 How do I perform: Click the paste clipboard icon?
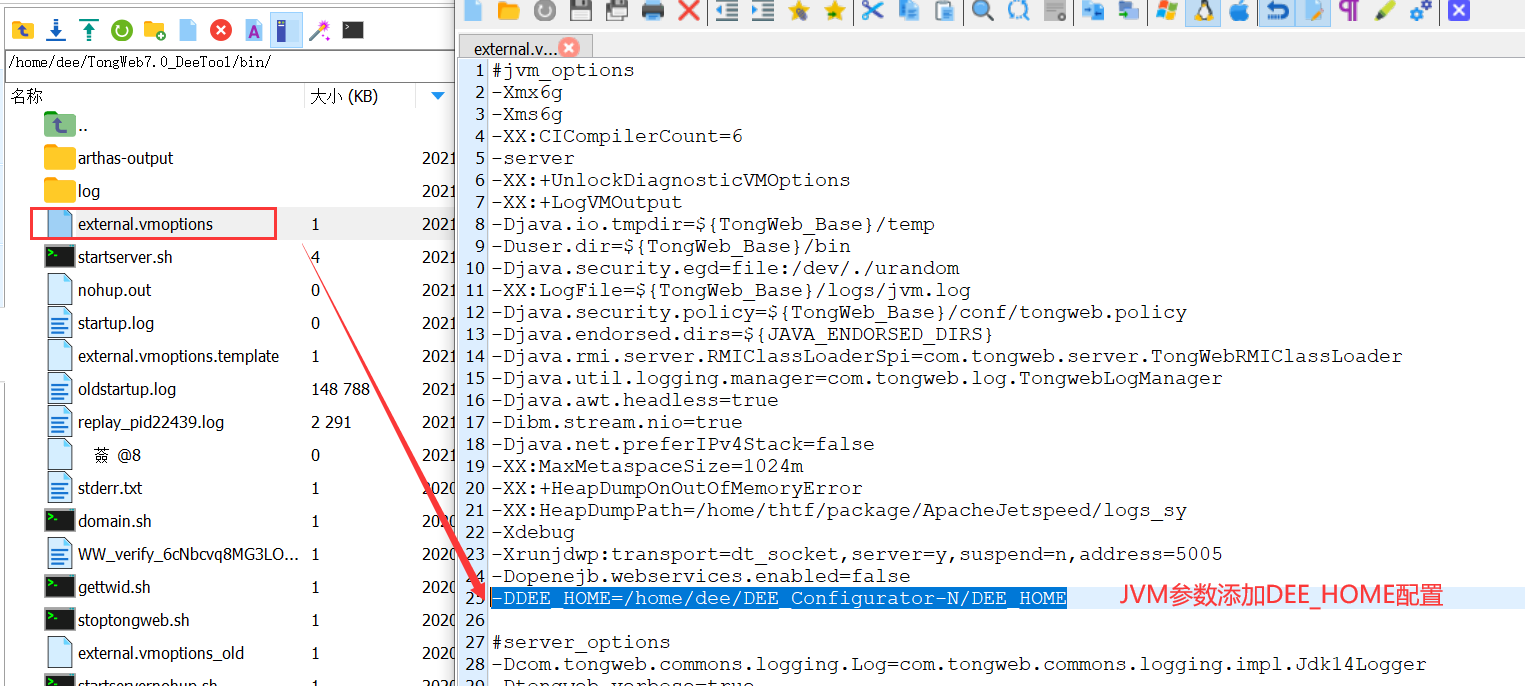click(x=944, y=10)
